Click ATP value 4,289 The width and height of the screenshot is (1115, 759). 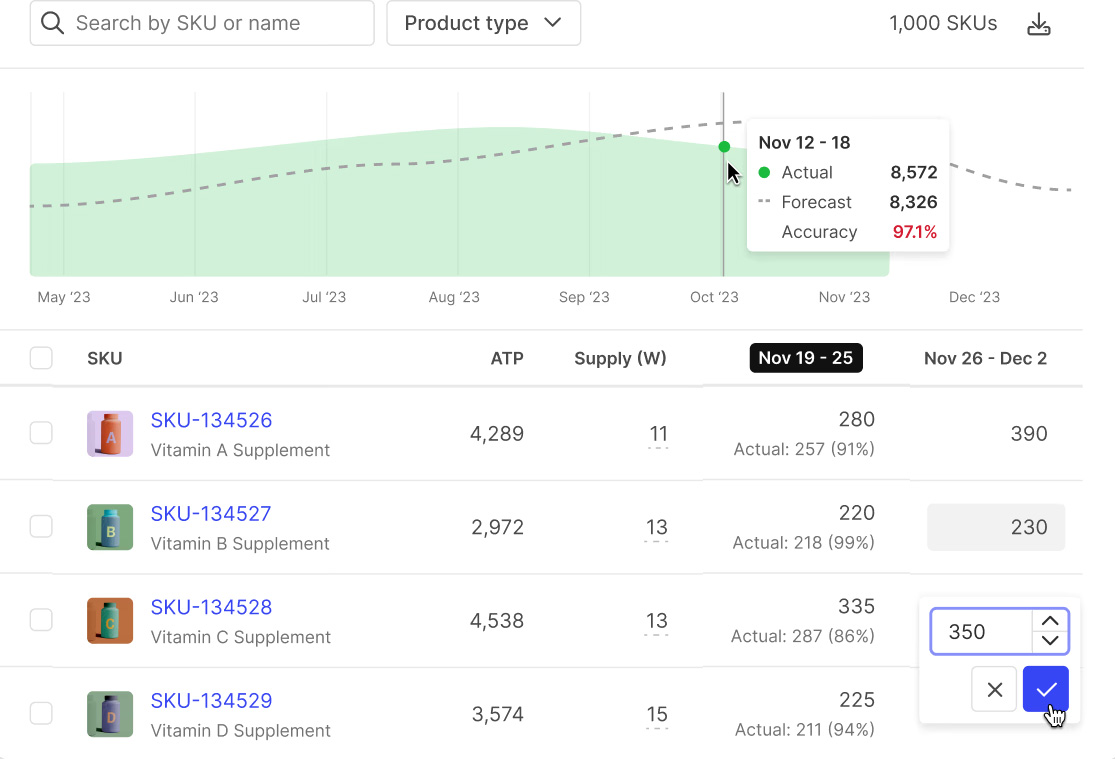coord(496,434)
